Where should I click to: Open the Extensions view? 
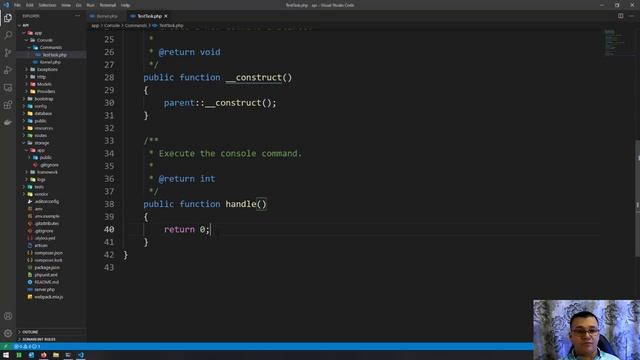pyautogui.click(x=8, y=105)
